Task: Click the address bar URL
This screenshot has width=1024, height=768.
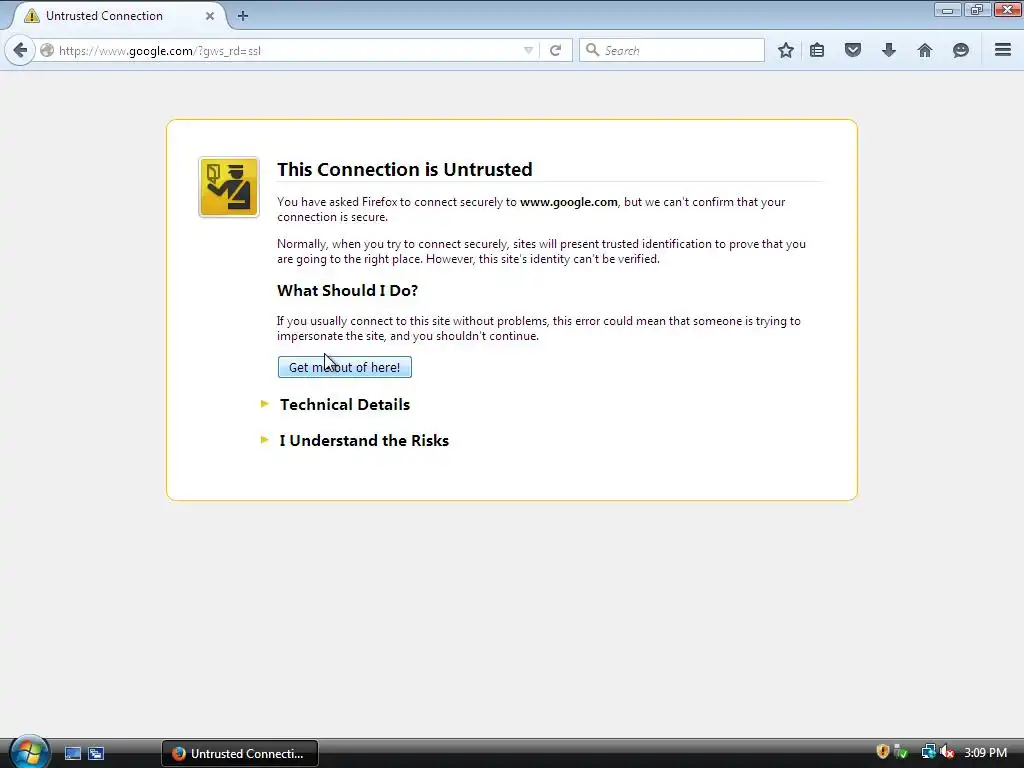Action: (160, 51)
